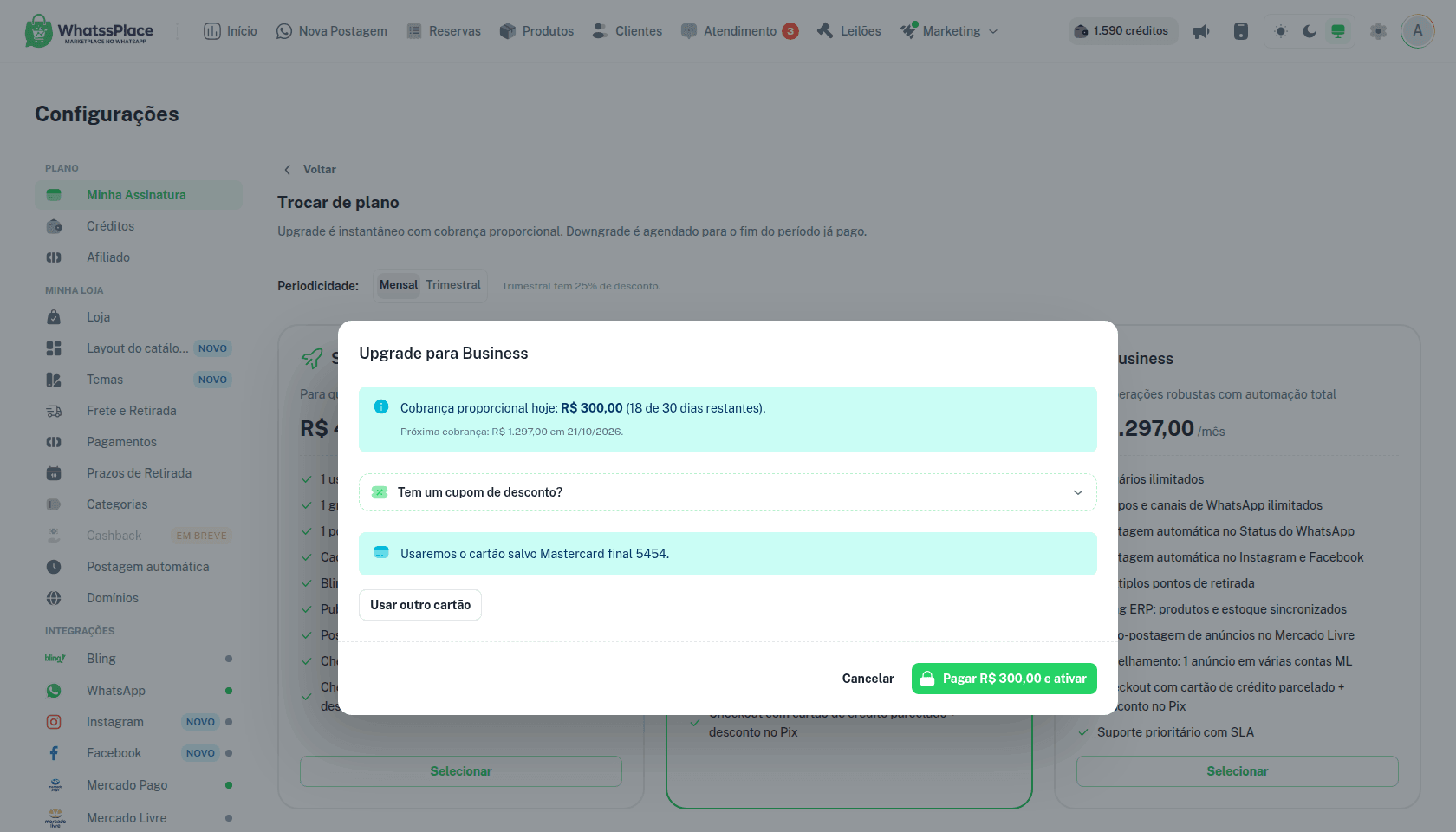Screen dimensions: 1456x832
Task: Click the WhatsApp integration icon
Action: 54,691
